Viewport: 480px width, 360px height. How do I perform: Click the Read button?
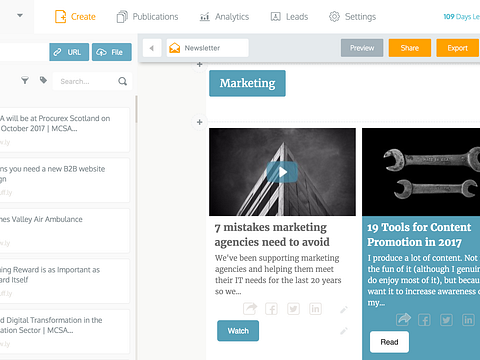coord(389,342)
